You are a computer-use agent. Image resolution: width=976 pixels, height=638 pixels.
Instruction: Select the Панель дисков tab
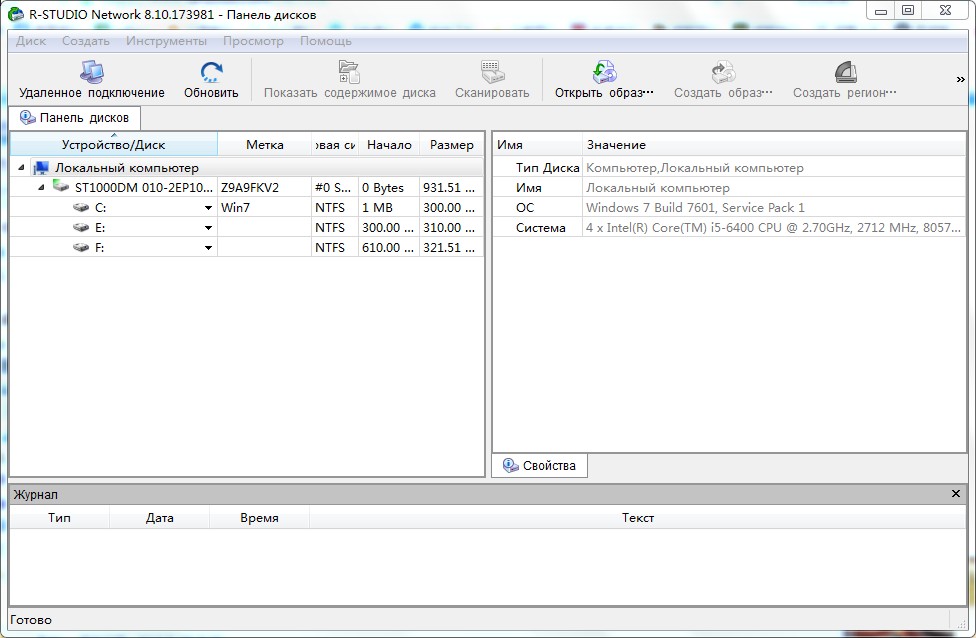click(x=75, y=118)
